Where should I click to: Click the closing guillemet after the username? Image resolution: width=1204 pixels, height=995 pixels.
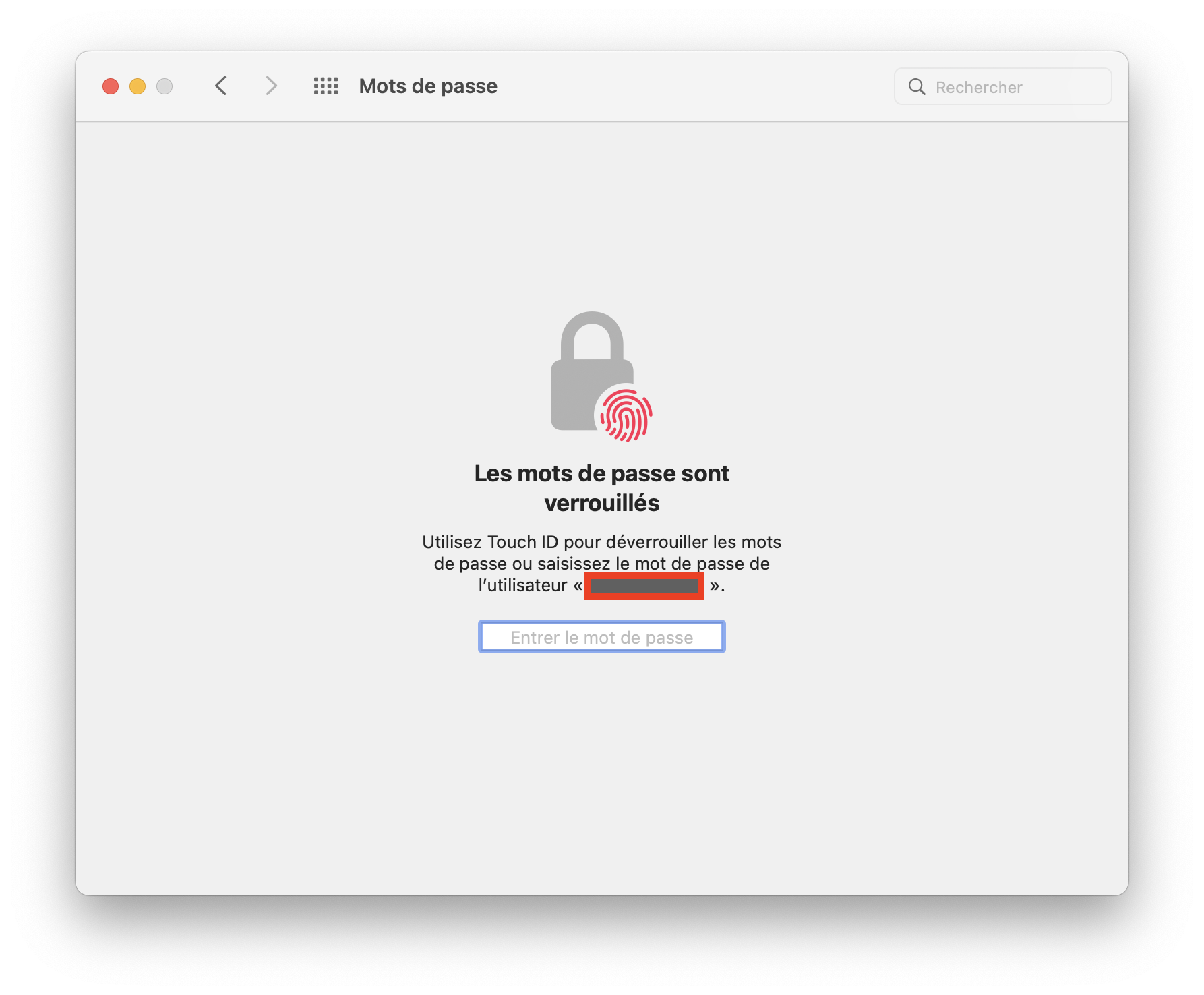(715, 586)
